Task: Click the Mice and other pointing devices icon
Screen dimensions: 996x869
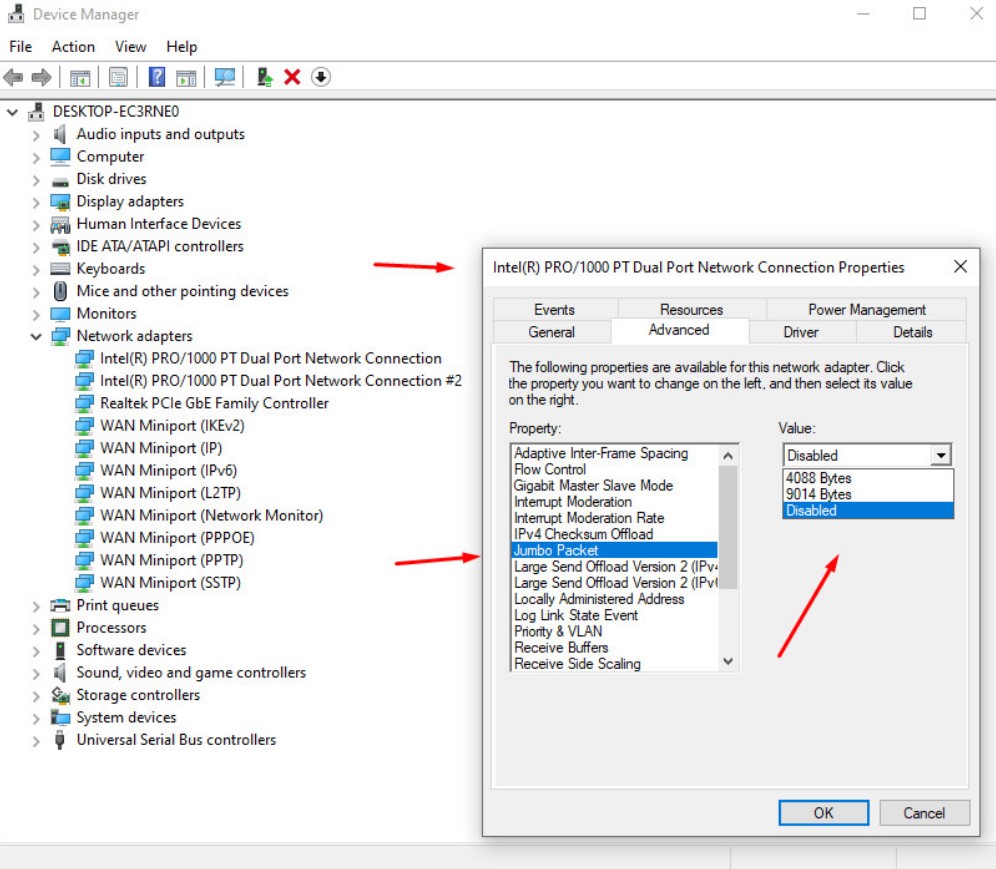Action: 60,292
